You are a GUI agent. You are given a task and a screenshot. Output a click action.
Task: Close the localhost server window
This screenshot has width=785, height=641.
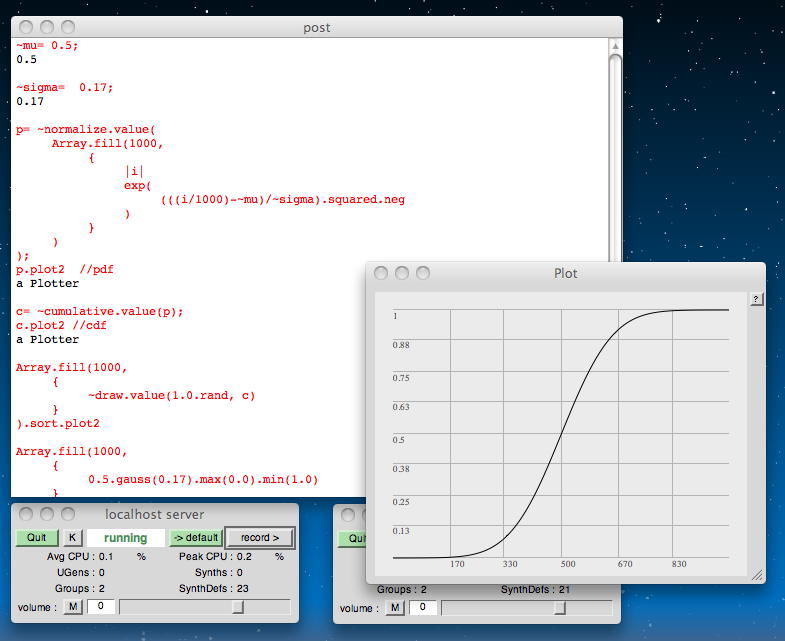tap(25, 514)
